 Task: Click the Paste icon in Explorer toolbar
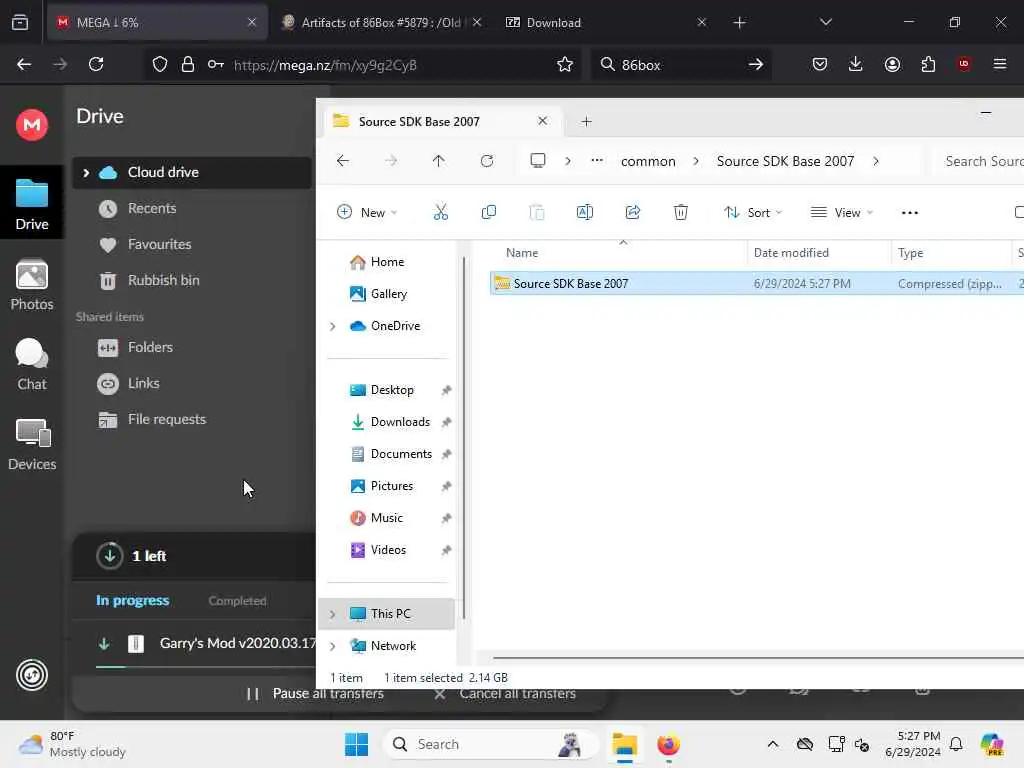point(536,212)
